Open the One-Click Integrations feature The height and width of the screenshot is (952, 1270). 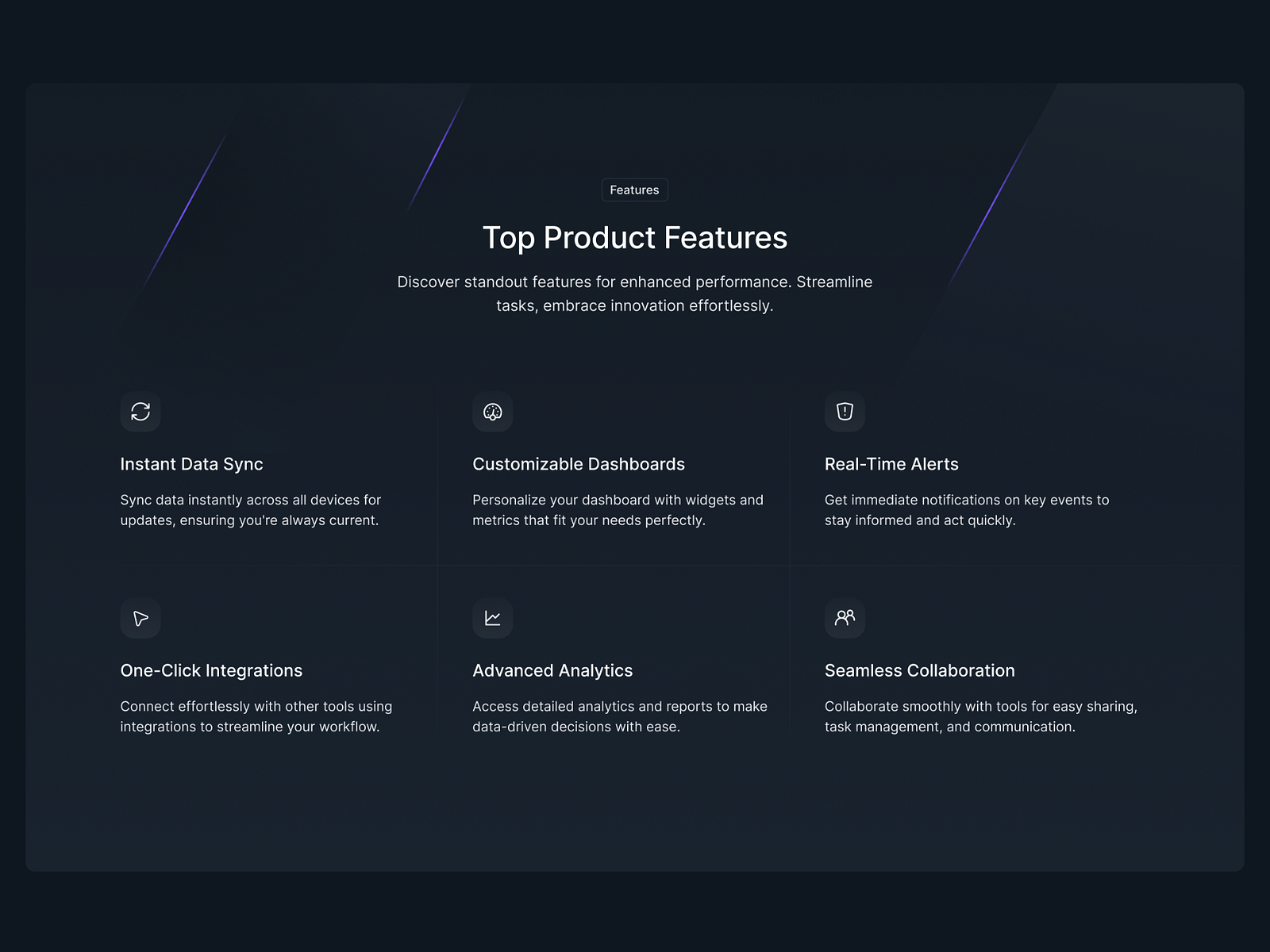coord(211,670)
